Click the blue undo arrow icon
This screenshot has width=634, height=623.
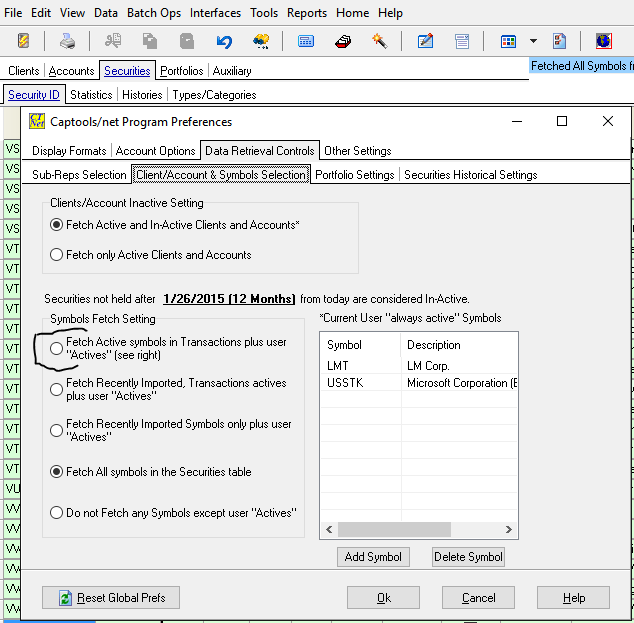tap(224, 41)
